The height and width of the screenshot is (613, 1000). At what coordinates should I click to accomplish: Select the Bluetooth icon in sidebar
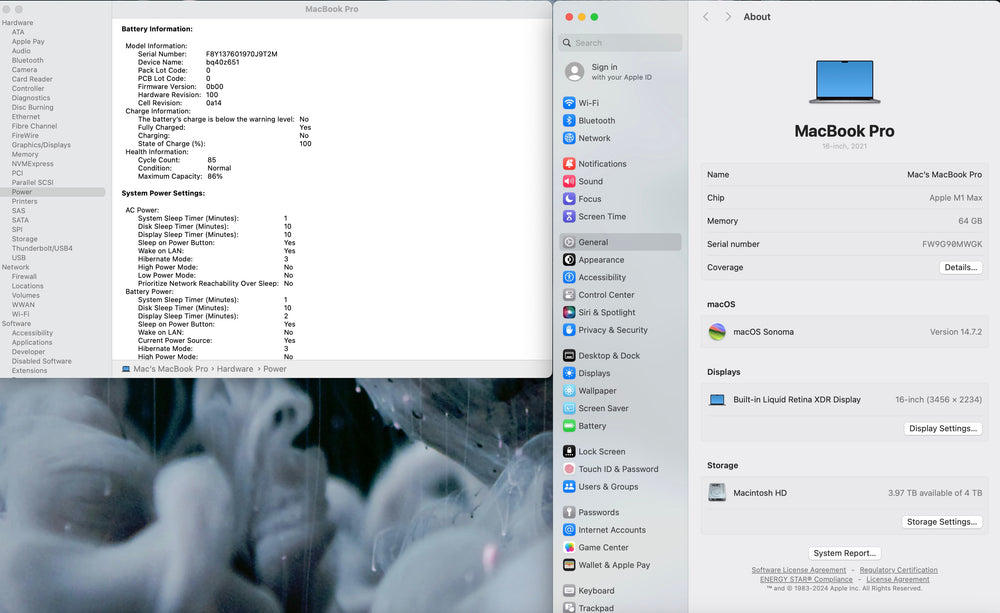[569, 121]
